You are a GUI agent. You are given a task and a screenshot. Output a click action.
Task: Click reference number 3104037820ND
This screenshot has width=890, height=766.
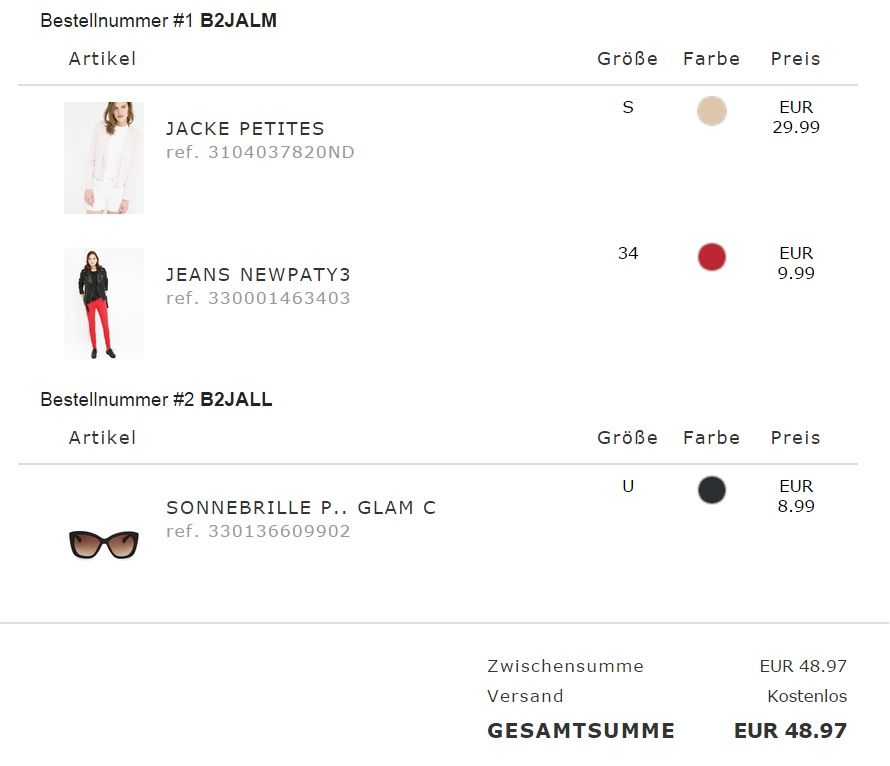point(260,153)
